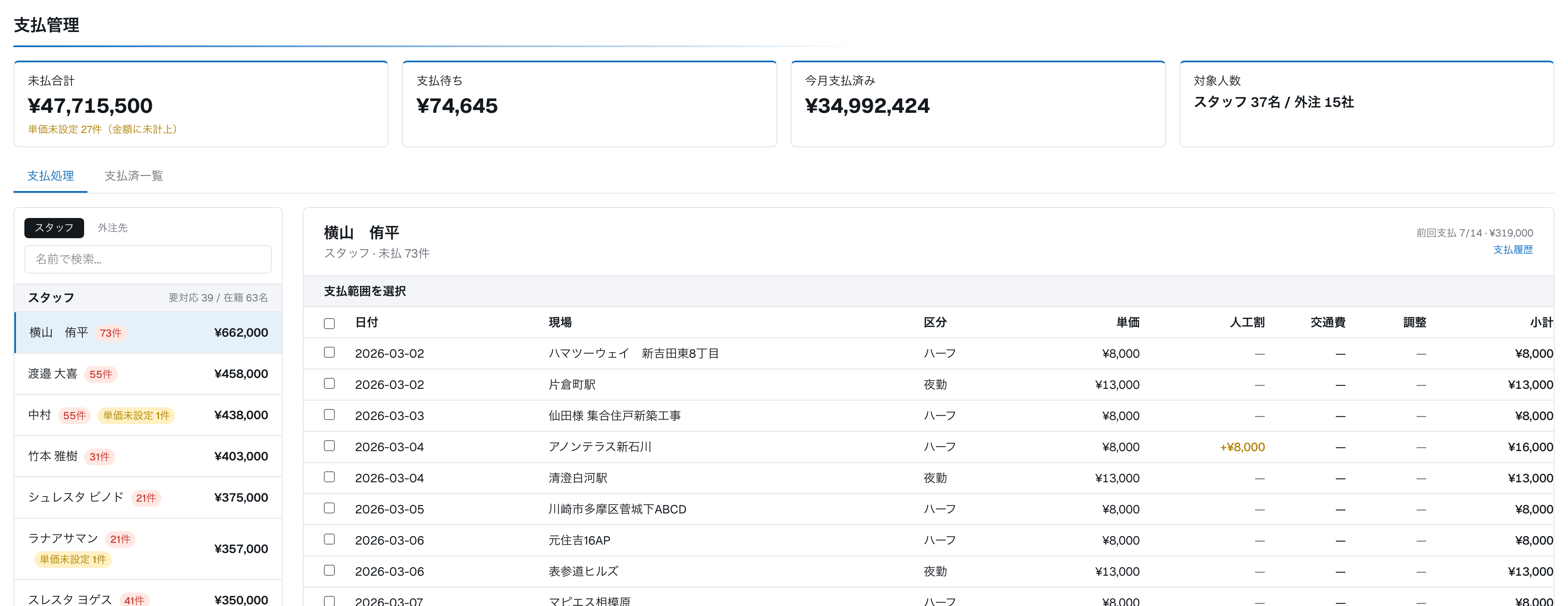Click the 区分 column header

935,322
